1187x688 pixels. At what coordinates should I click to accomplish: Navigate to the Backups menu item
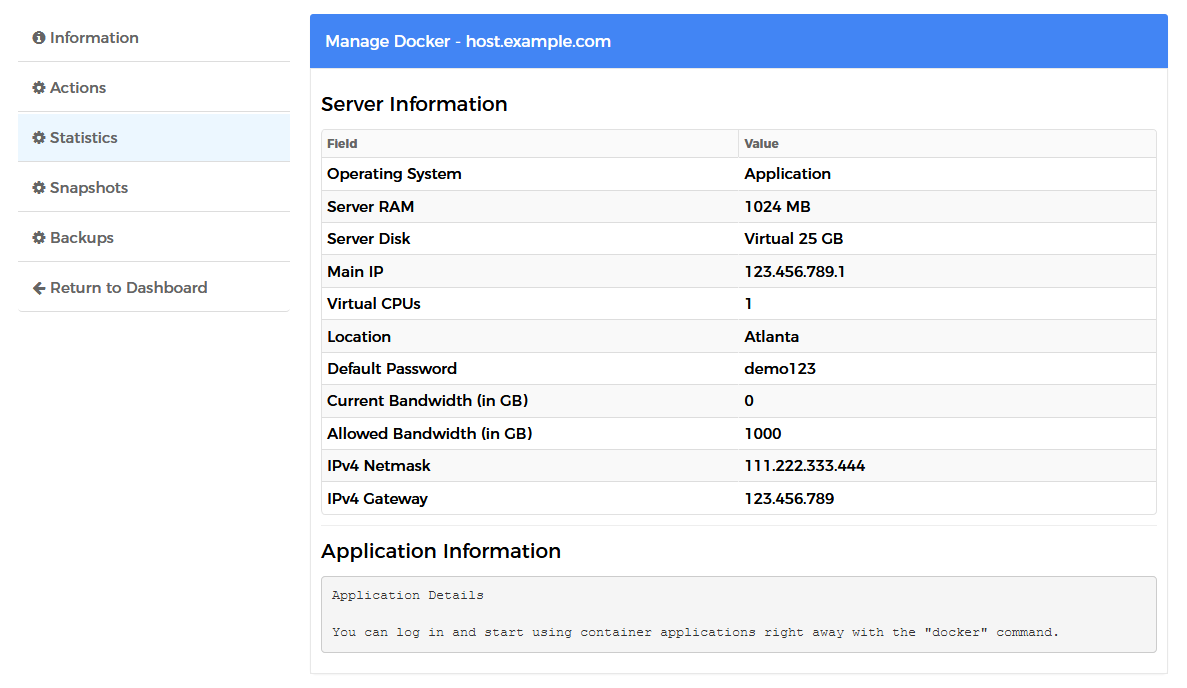point(154,238)
